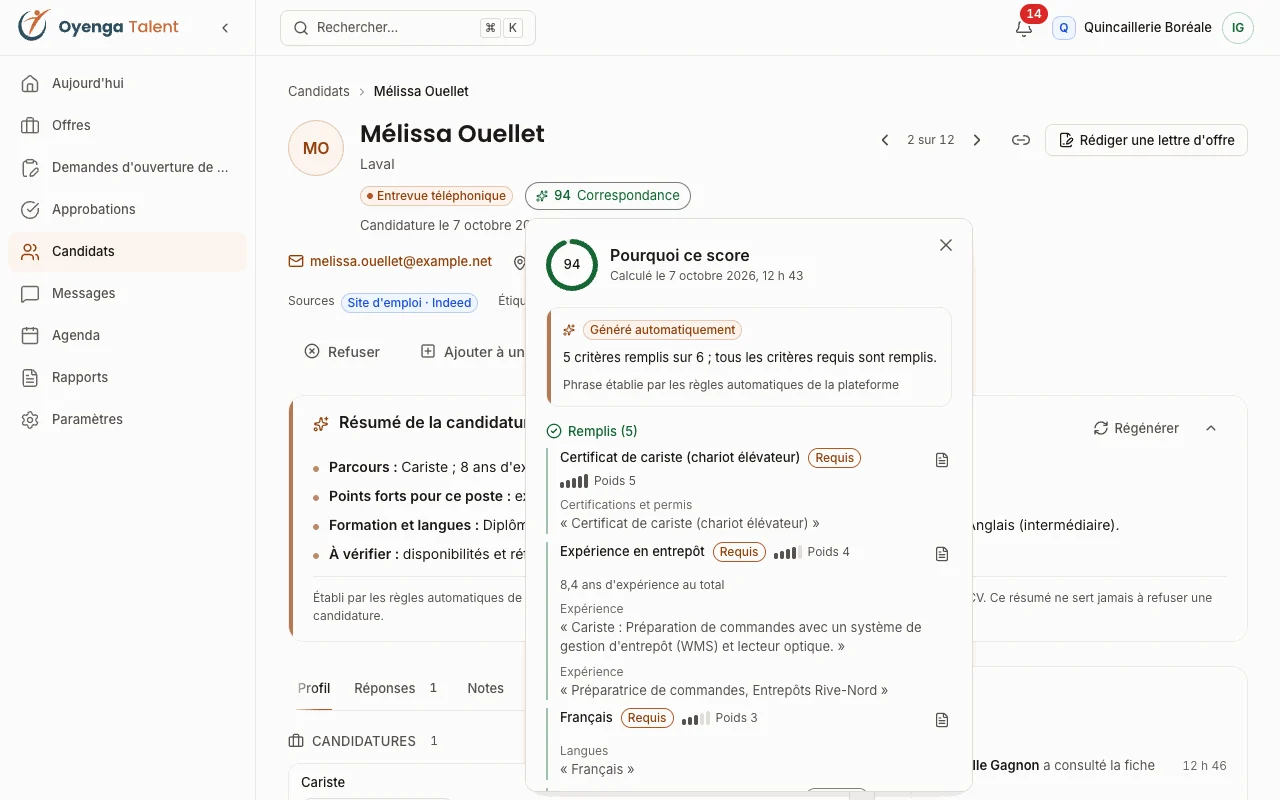This screenshot has width=1280, height=800.
Task: Click the Refuser button
Action: [x=342, y=352]
